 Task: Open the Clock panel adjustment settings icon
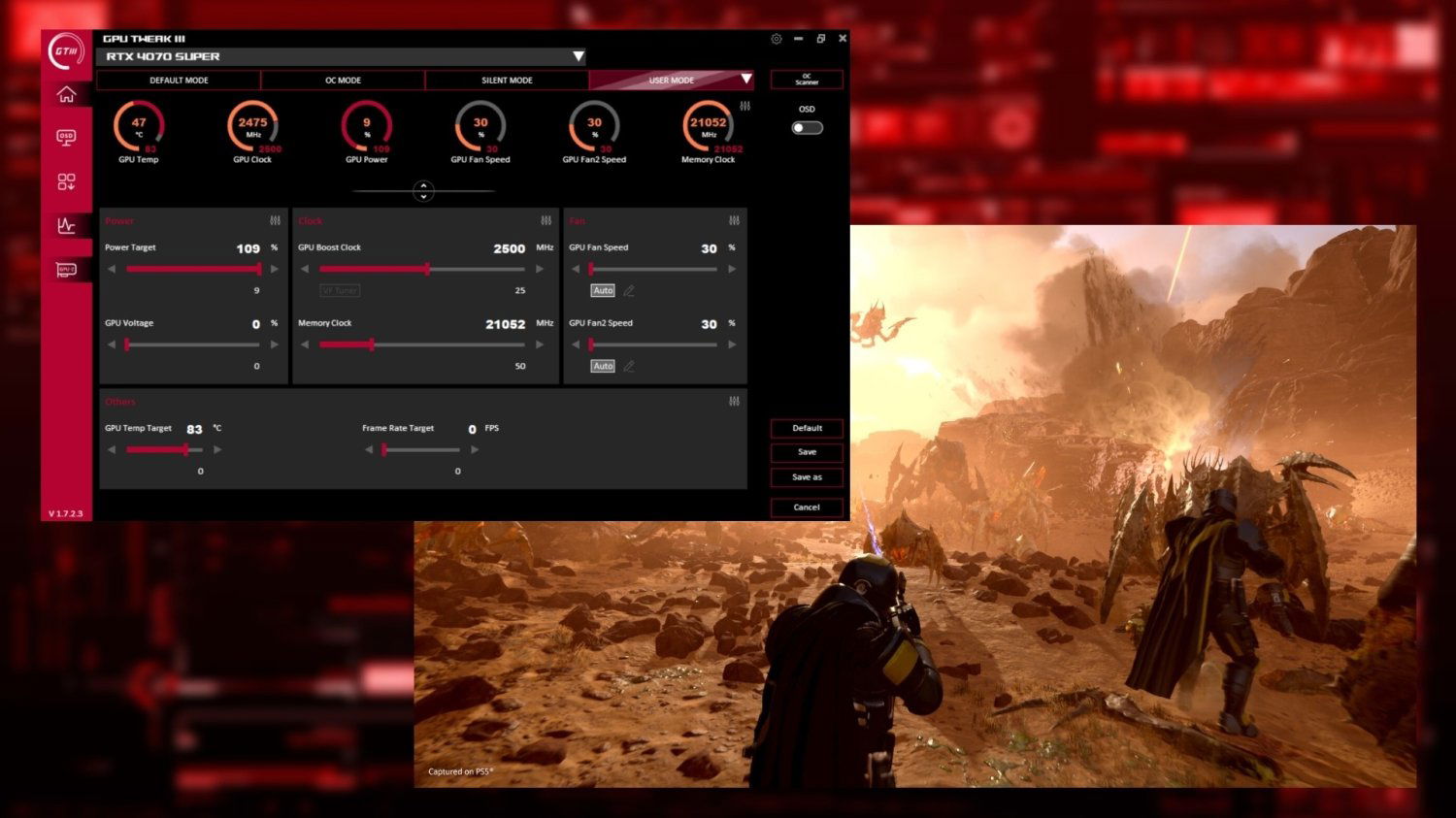click(x=546, y=220)
